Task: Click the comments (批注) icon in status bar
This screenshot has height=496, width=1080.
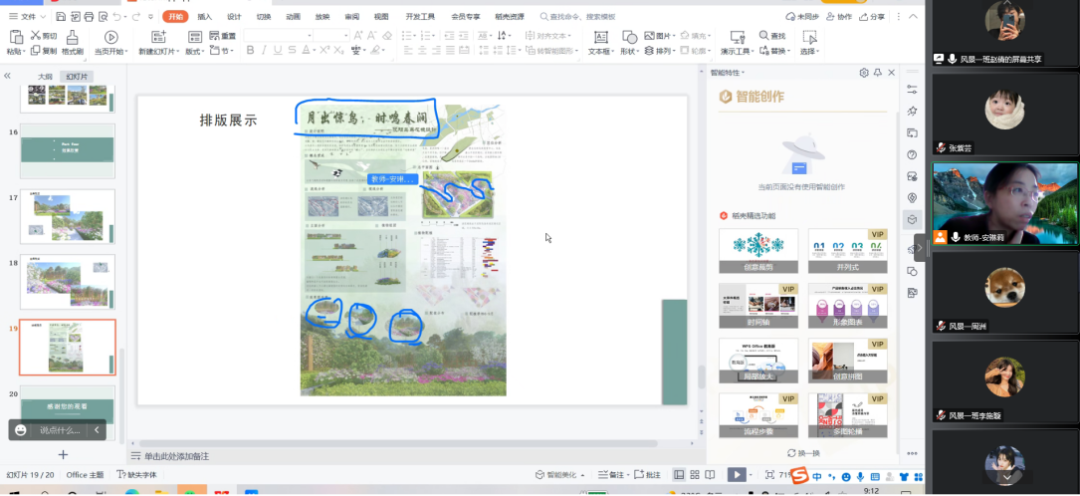Action: 638,475
